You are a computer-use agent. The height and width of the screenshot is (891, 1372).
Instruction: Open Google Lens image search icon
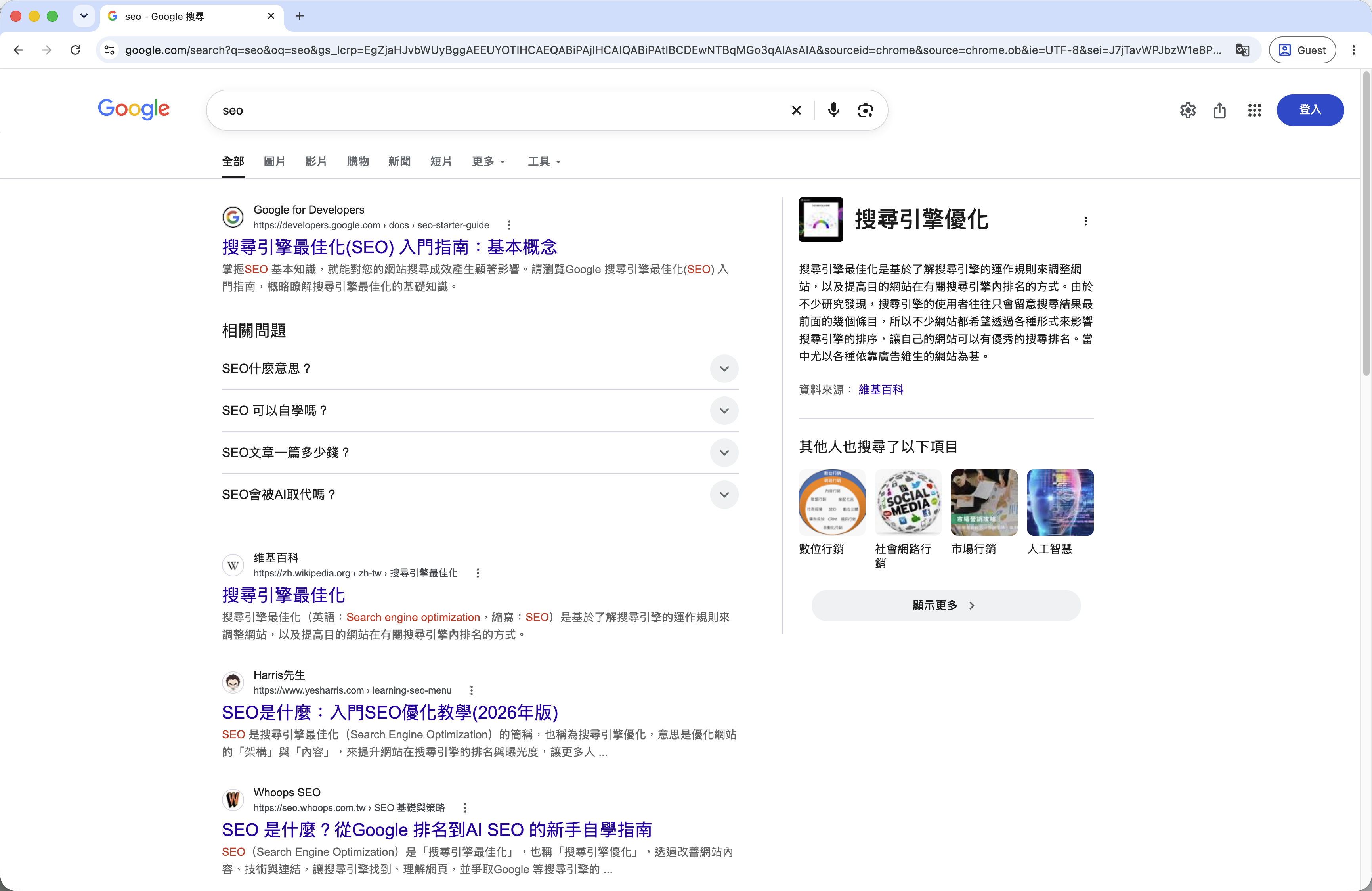[865, 110]
